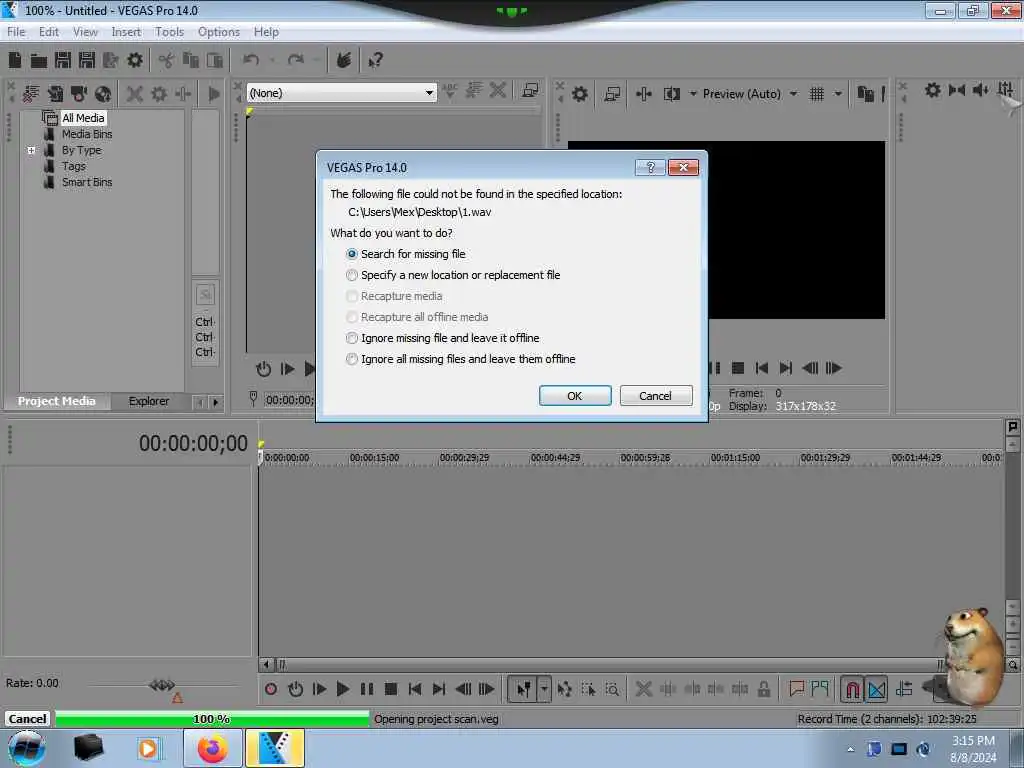The height and width of the screenshot is (768, 1024).
Task: Select the Media Bins tree item
Action: [87, 134]
